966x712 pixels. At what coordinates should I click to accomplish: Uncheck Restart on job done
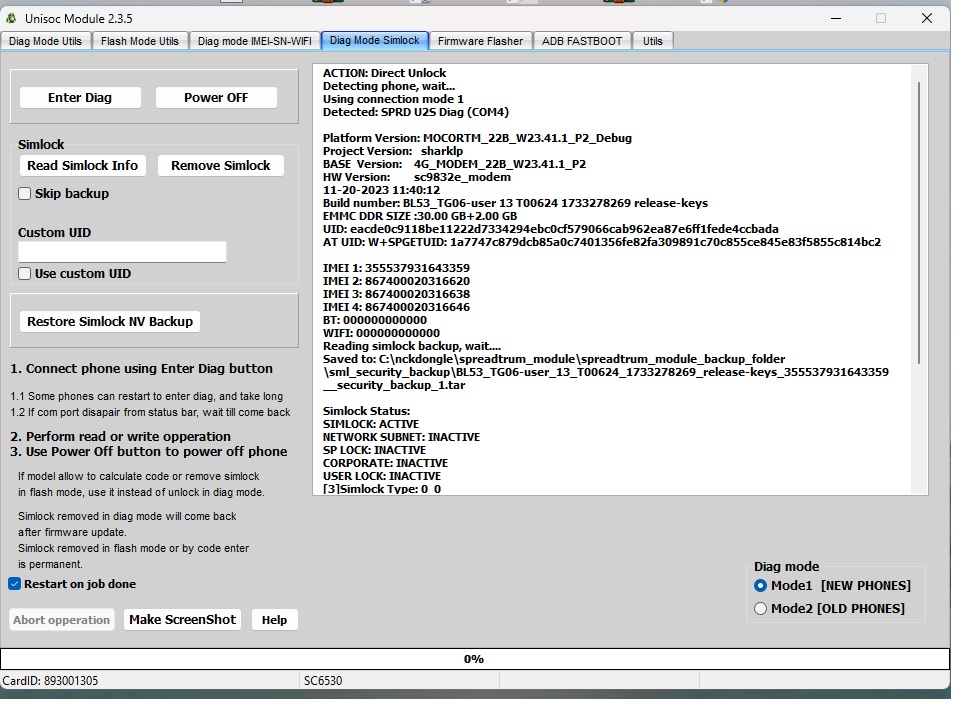[15, 584]
